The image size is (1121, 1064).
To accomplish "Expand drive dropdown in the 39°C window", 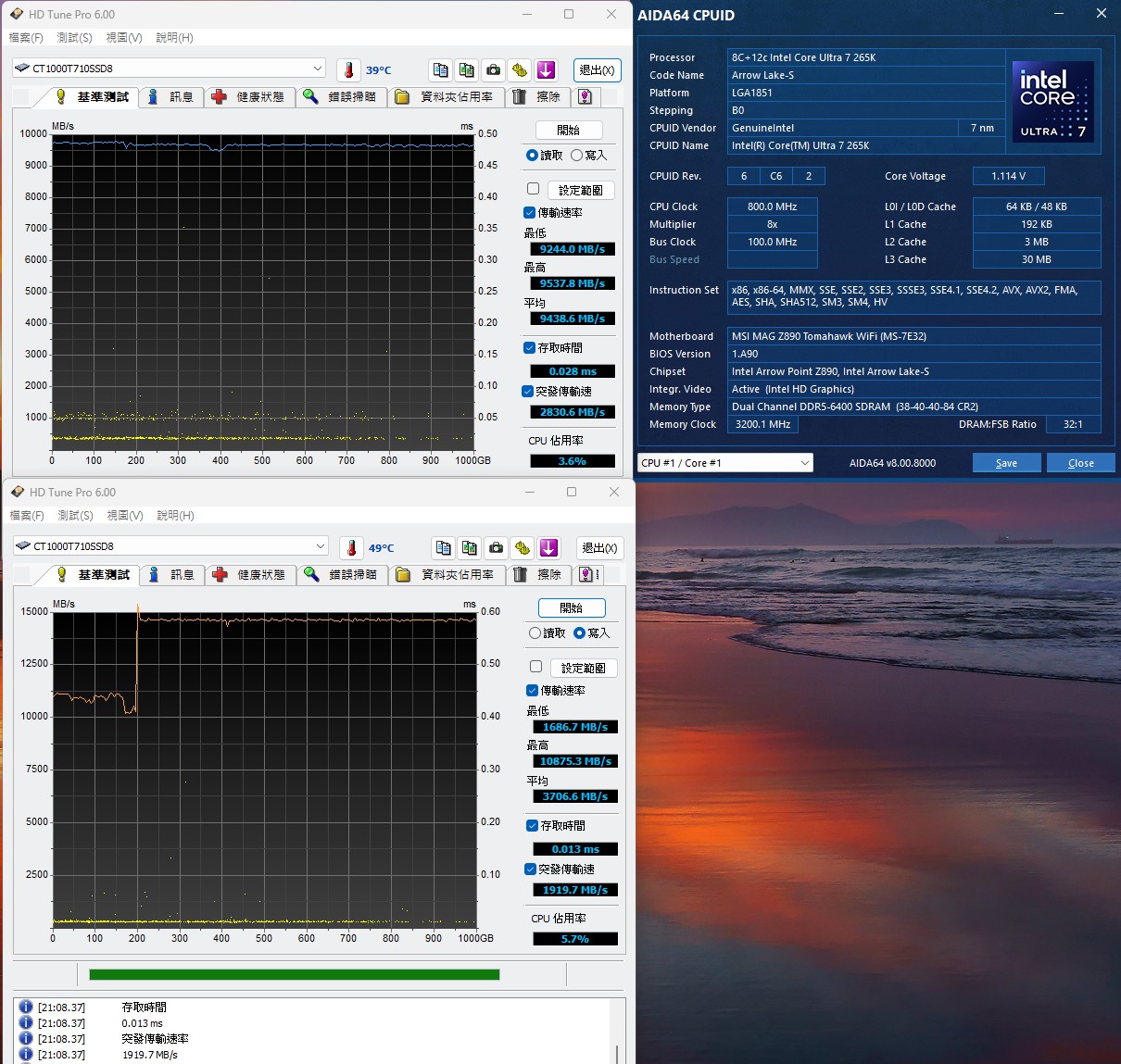I will click(x=317, y=69).
